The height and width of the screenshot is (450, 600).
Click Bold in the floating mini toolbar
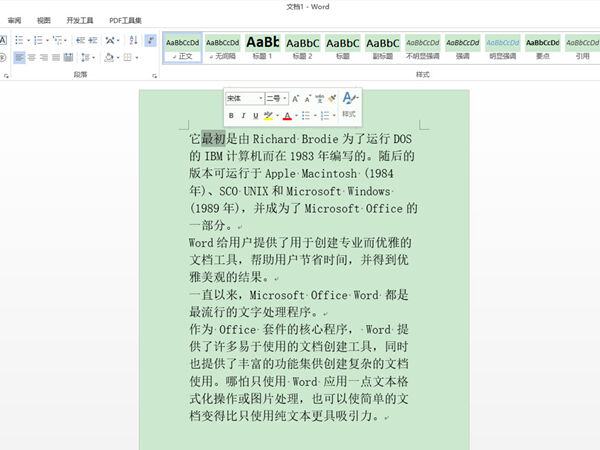pos(230,116)
